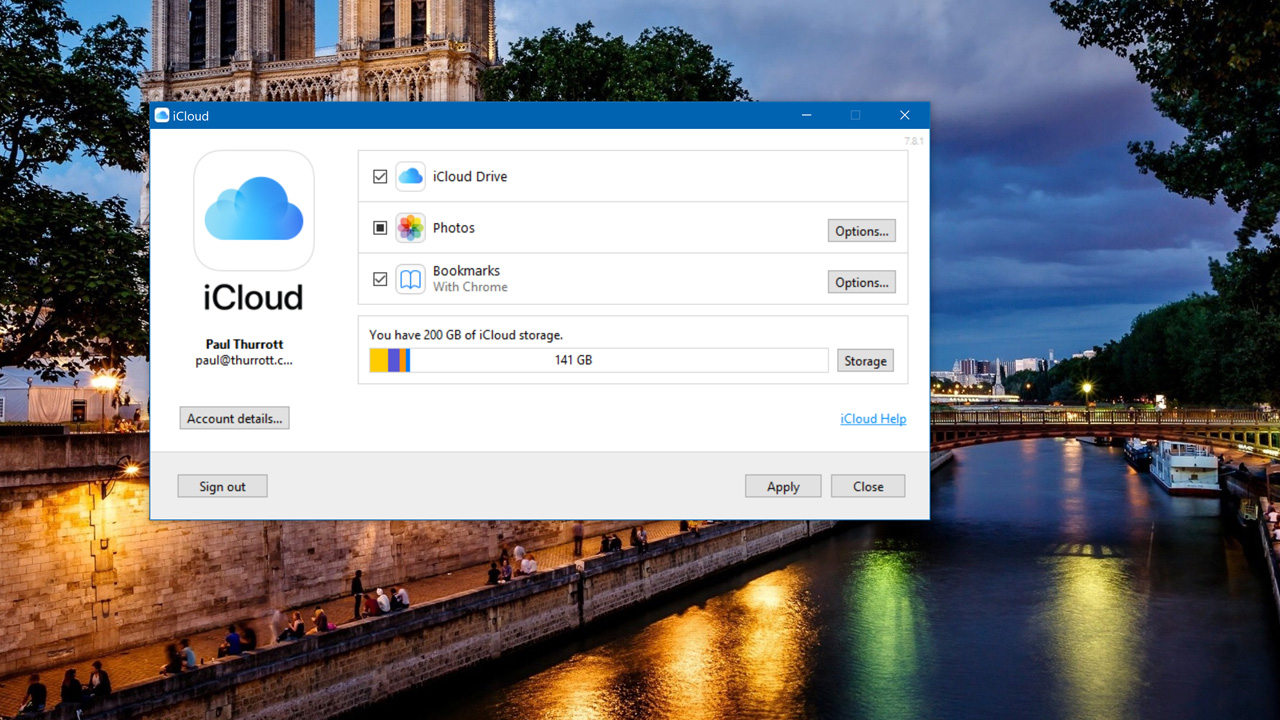Click the 141 GB free space label
This screenshot has width=1280, height=720.
573,360
